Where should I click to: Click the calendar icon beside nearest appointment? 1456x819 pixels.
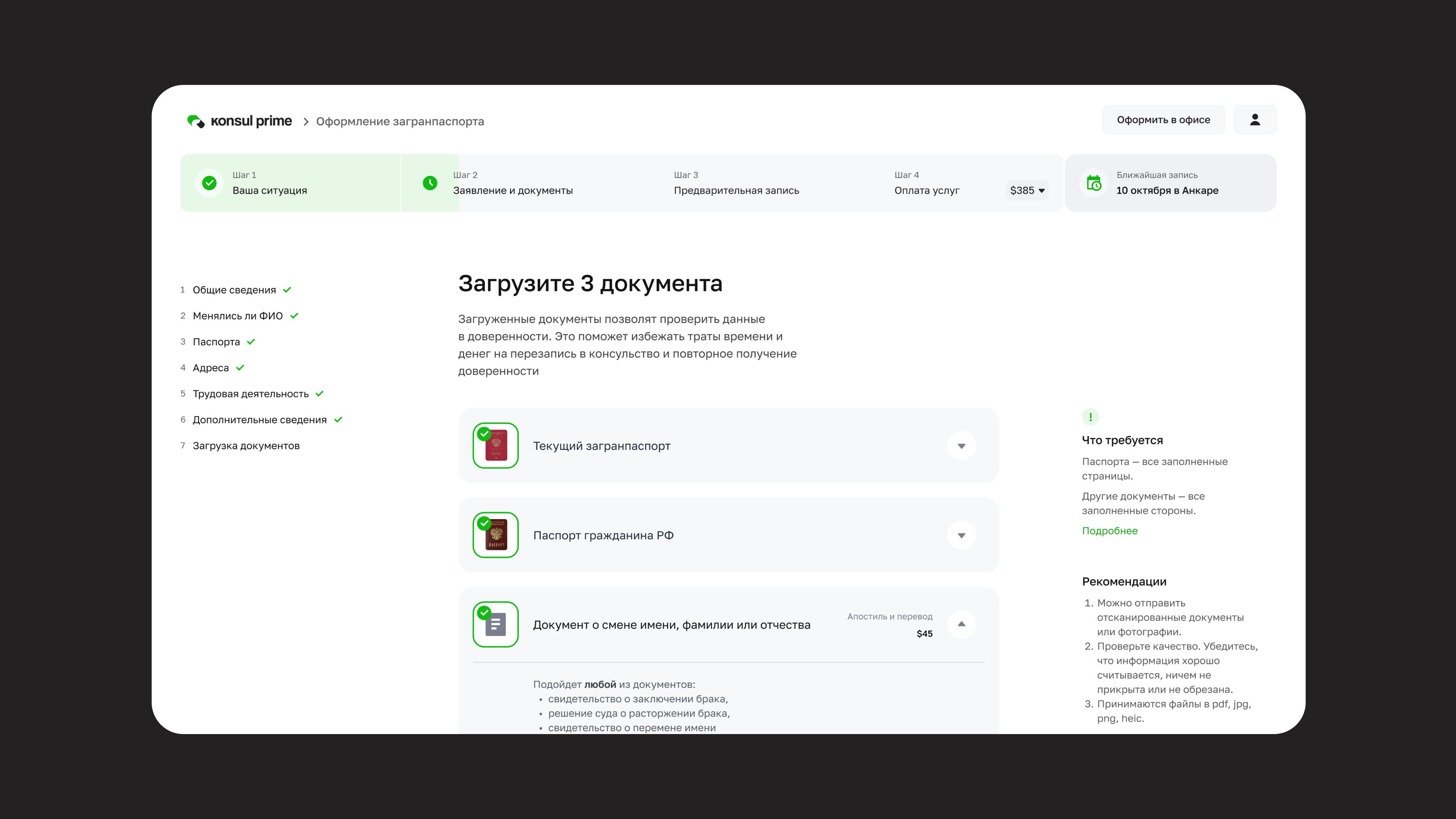(x=1094, y=183)
